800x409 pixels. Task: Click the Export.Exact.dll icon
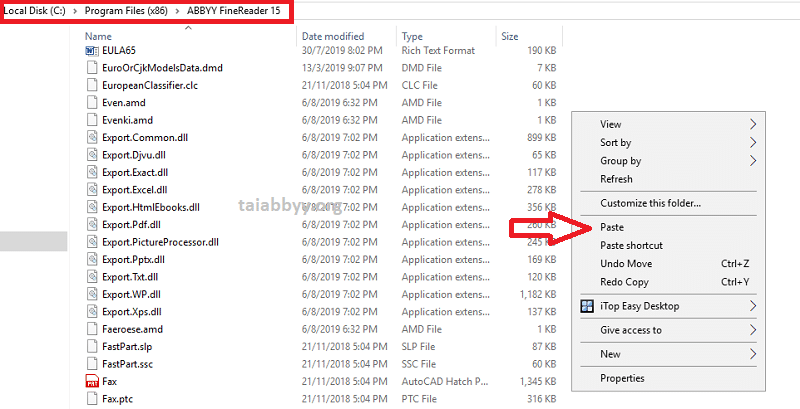pyautogui.click(x=92, y=172)
